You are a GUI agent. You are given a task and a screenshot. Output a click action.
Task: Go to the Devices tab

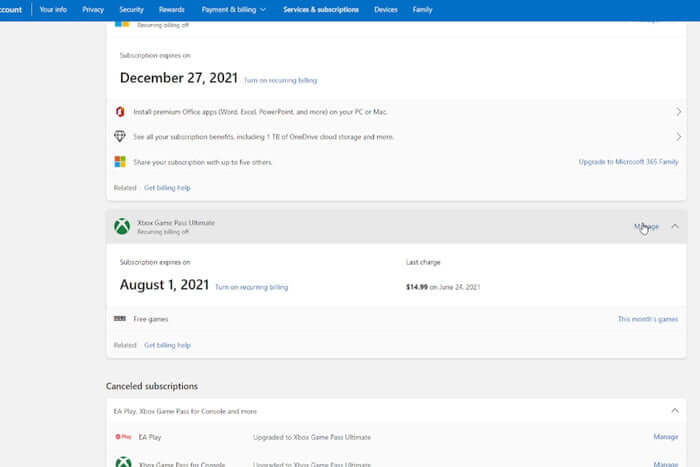click(x=385, y=9)
